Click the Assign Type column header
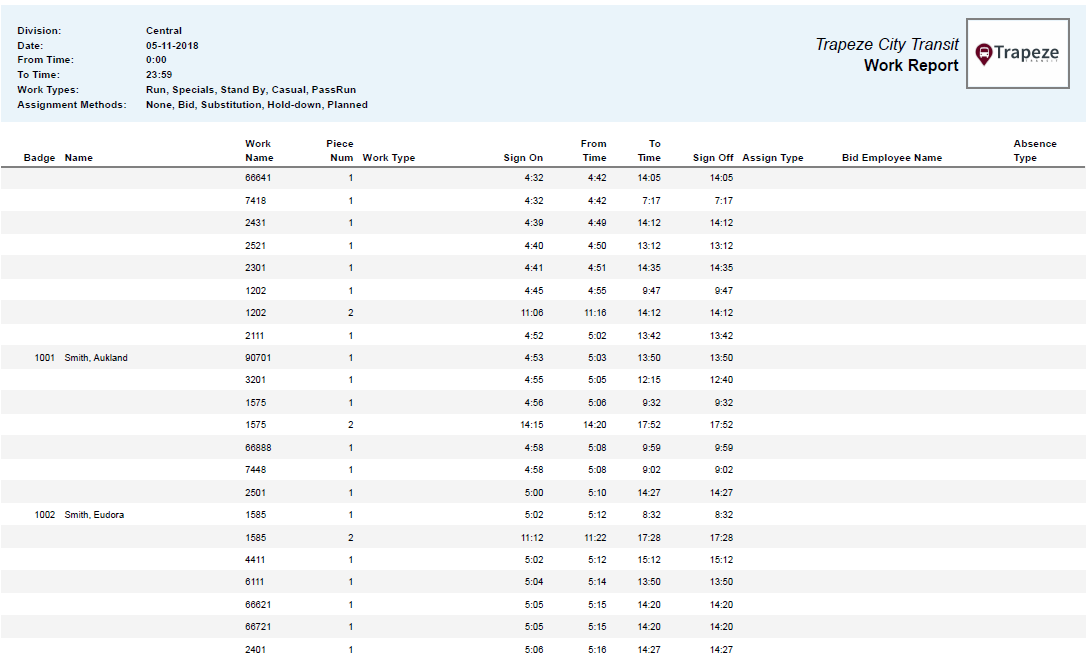 pyautogui.click(x=773, y=158)
